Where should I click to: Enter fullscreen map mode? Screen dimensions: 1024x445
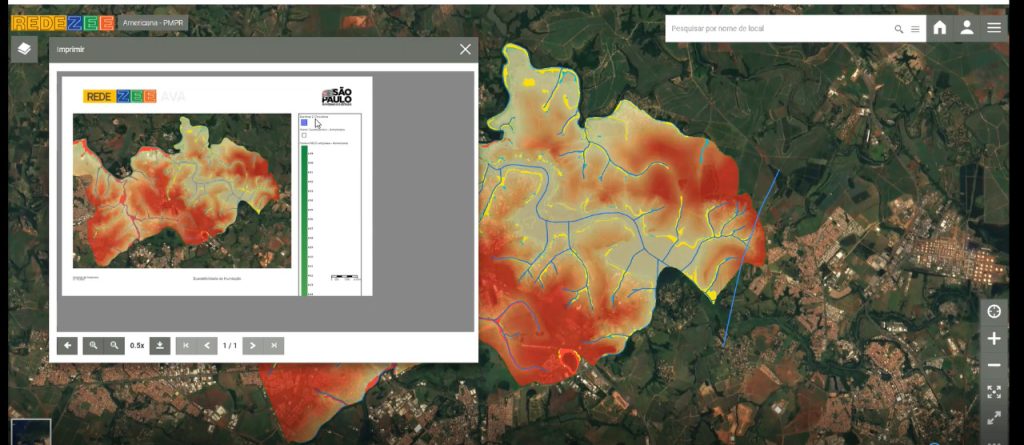tap(994, 418)
